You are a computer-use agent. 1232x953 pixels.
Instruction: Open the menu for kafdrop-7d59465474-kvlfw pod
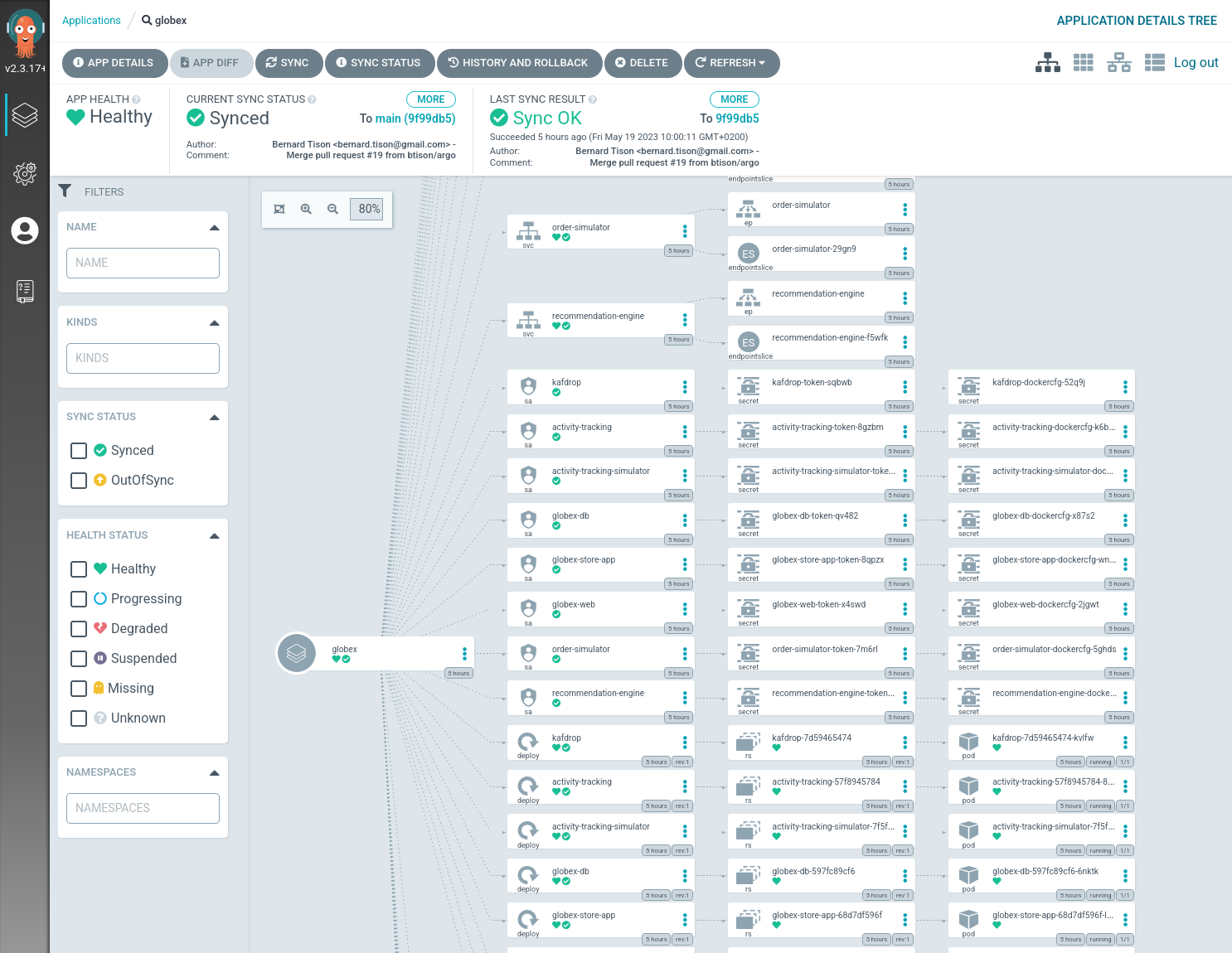tap(1125, 743)
